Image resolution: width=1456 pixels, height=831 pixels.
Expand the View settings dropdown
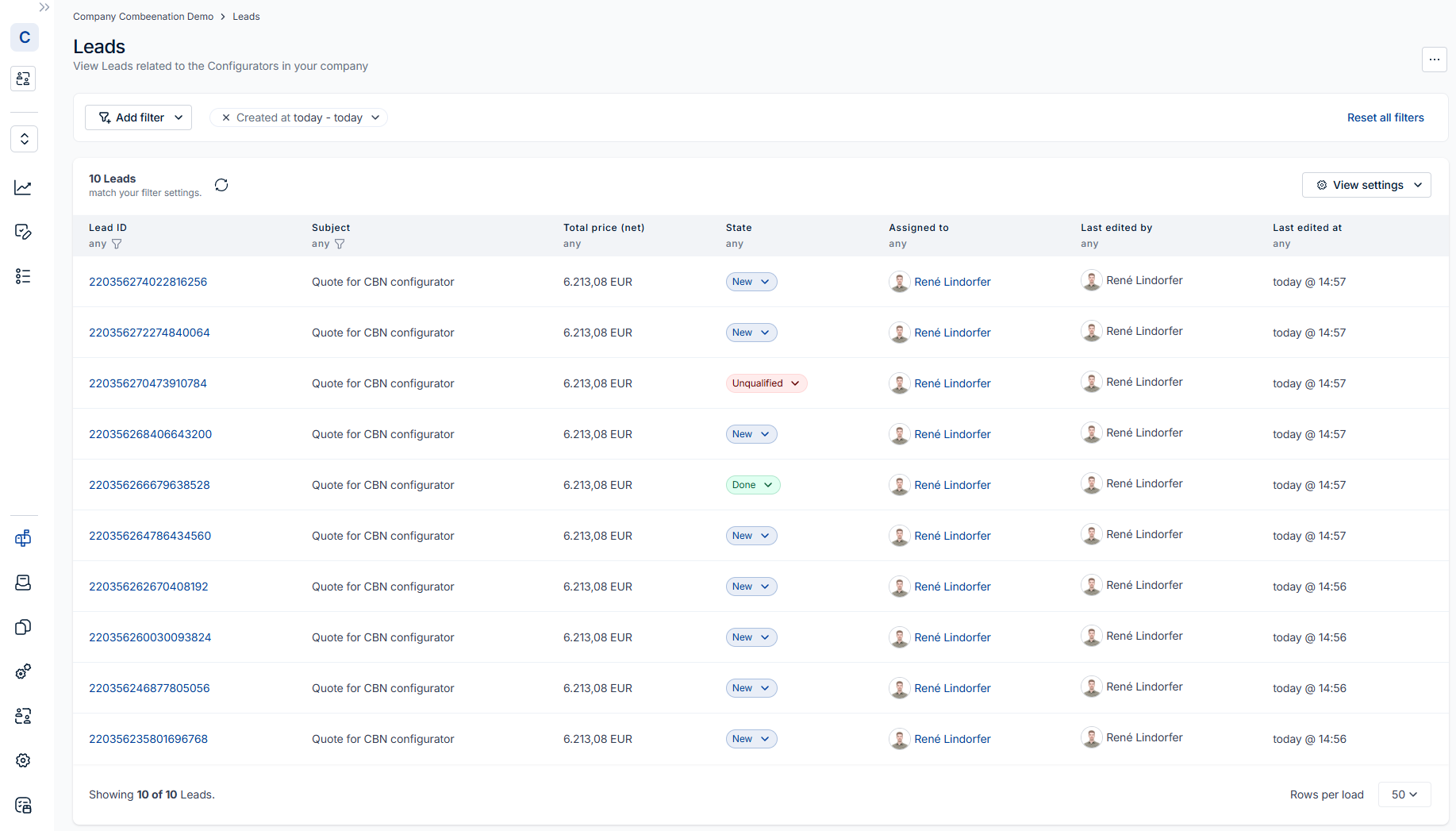coord(1366,185)
